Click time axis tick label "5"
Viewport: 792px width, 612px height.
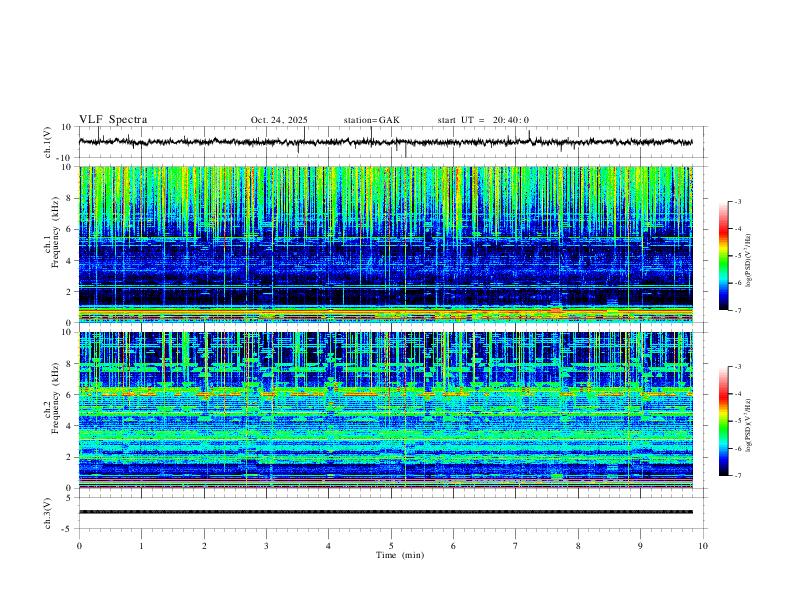(x=391, y=546)
